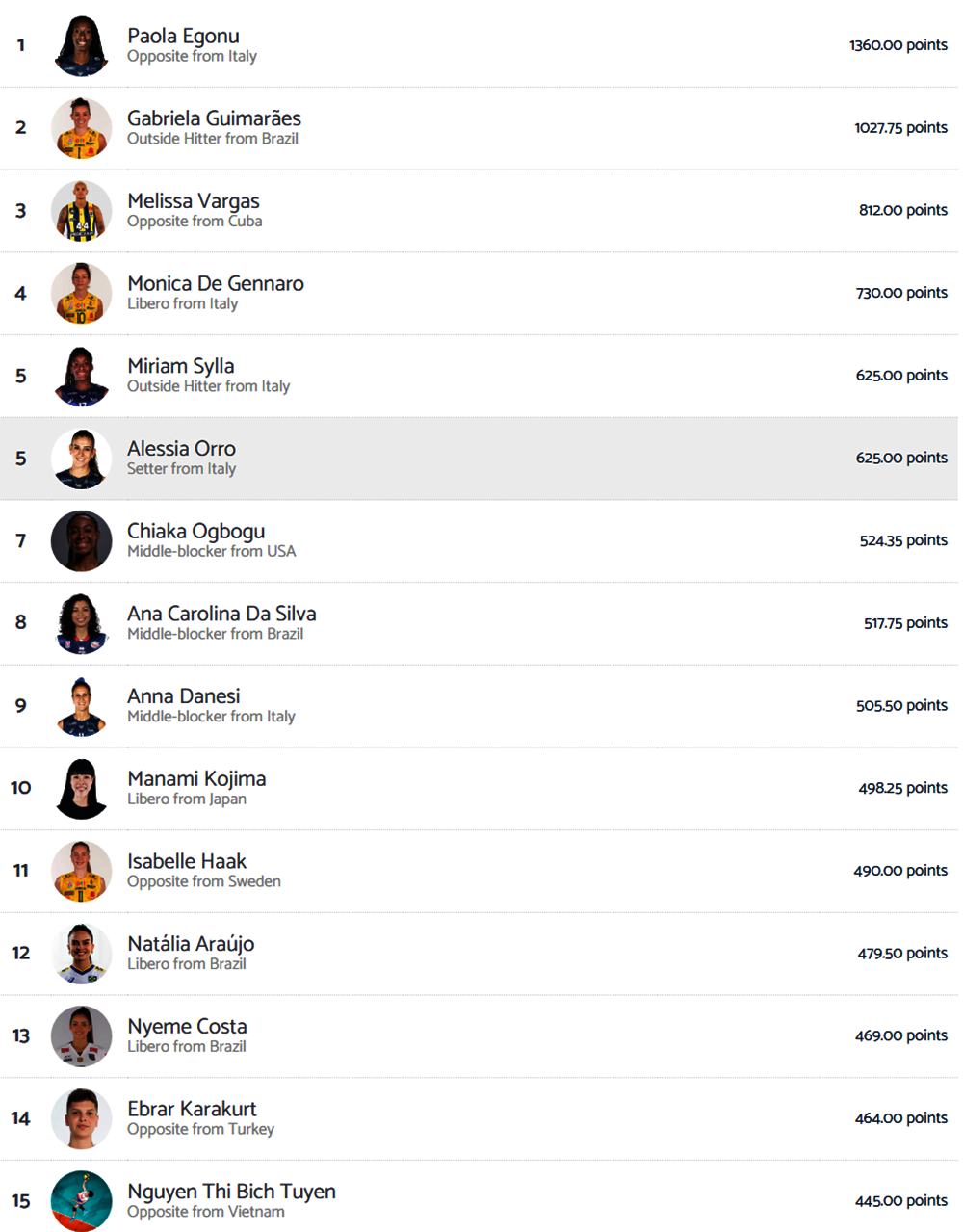
Task: Click the avatar photo beside Melissa Vargas
Action: click(81, 211)
